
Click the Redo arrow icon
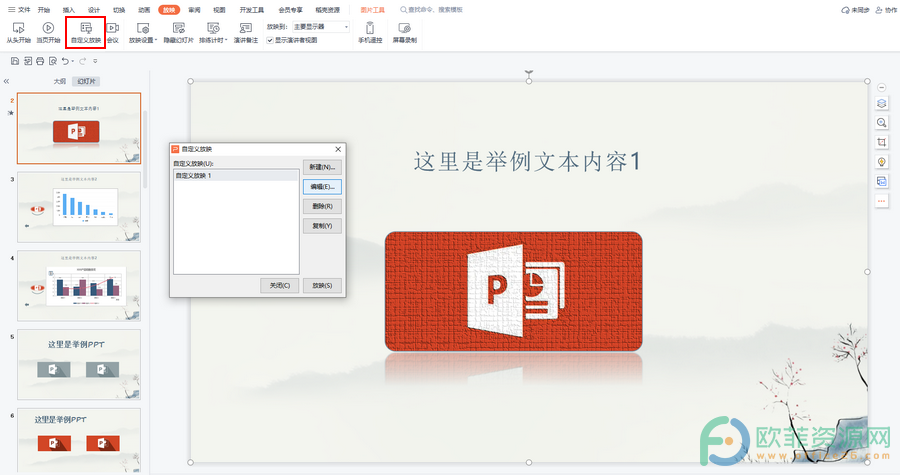[x=83, y=61]
